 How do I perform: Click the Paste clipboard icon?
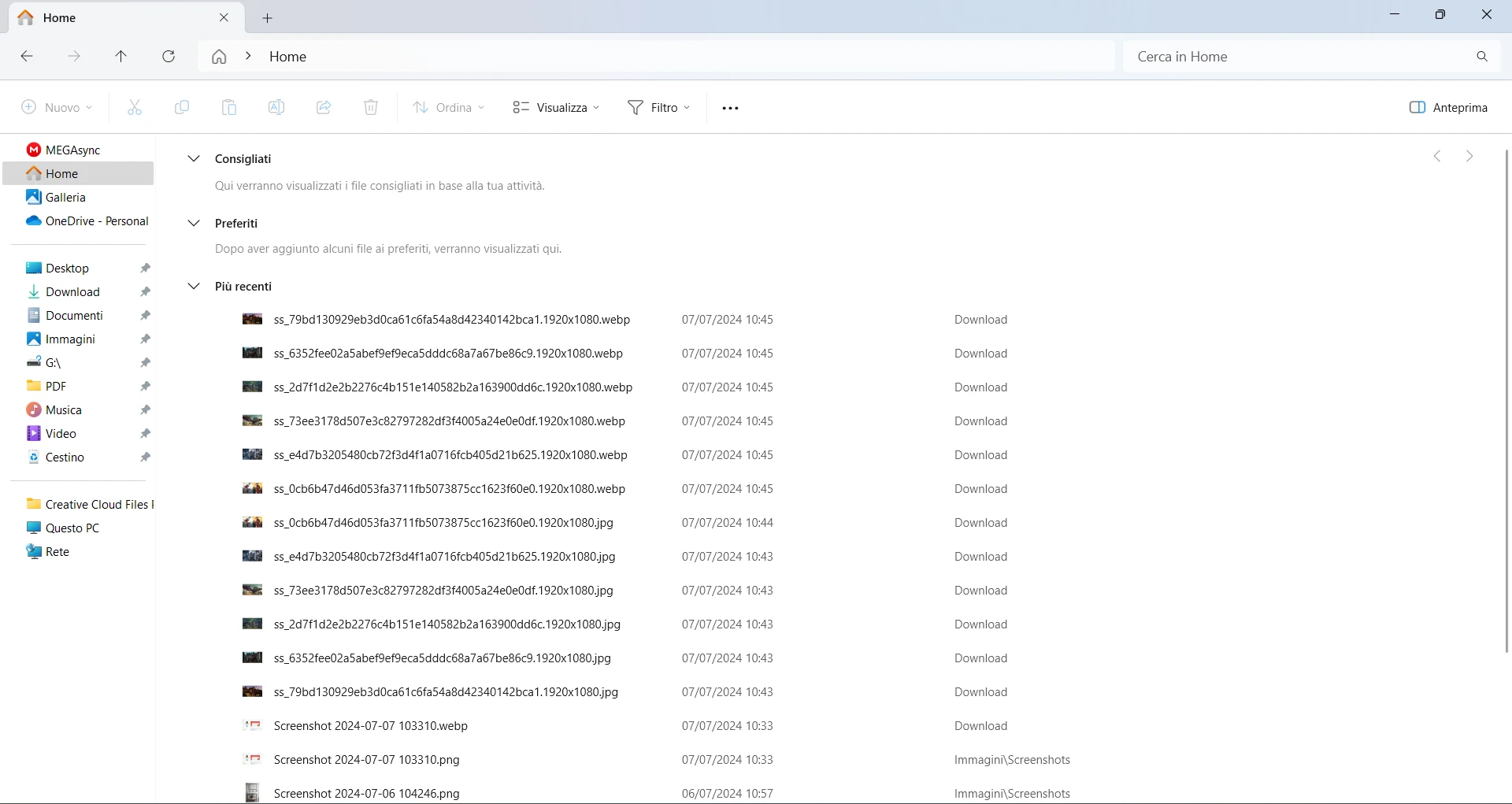229,108
